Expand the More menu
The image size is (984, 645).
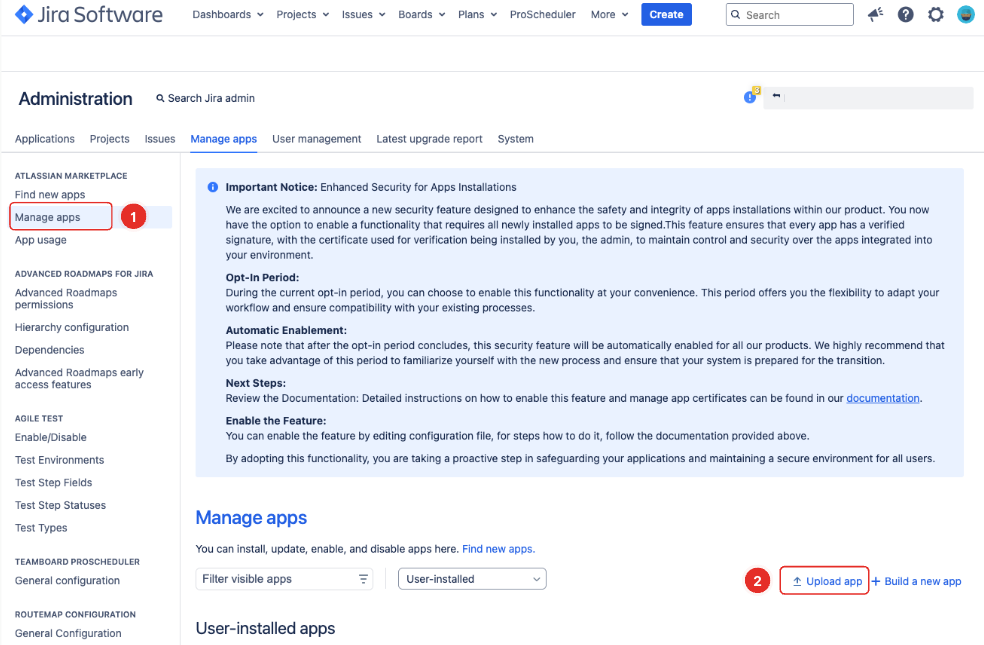click(607, 14)
